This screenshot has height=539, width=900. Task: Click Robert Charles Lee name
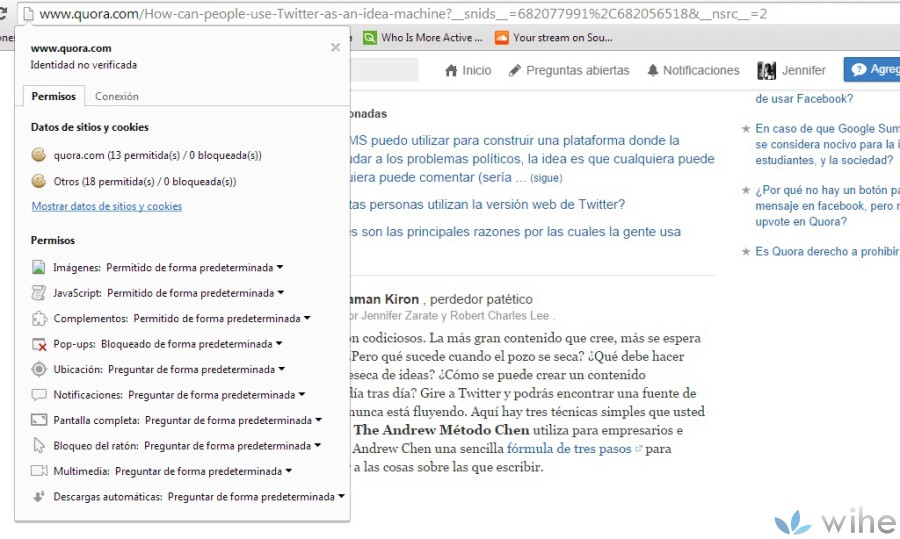coord(499,316)
